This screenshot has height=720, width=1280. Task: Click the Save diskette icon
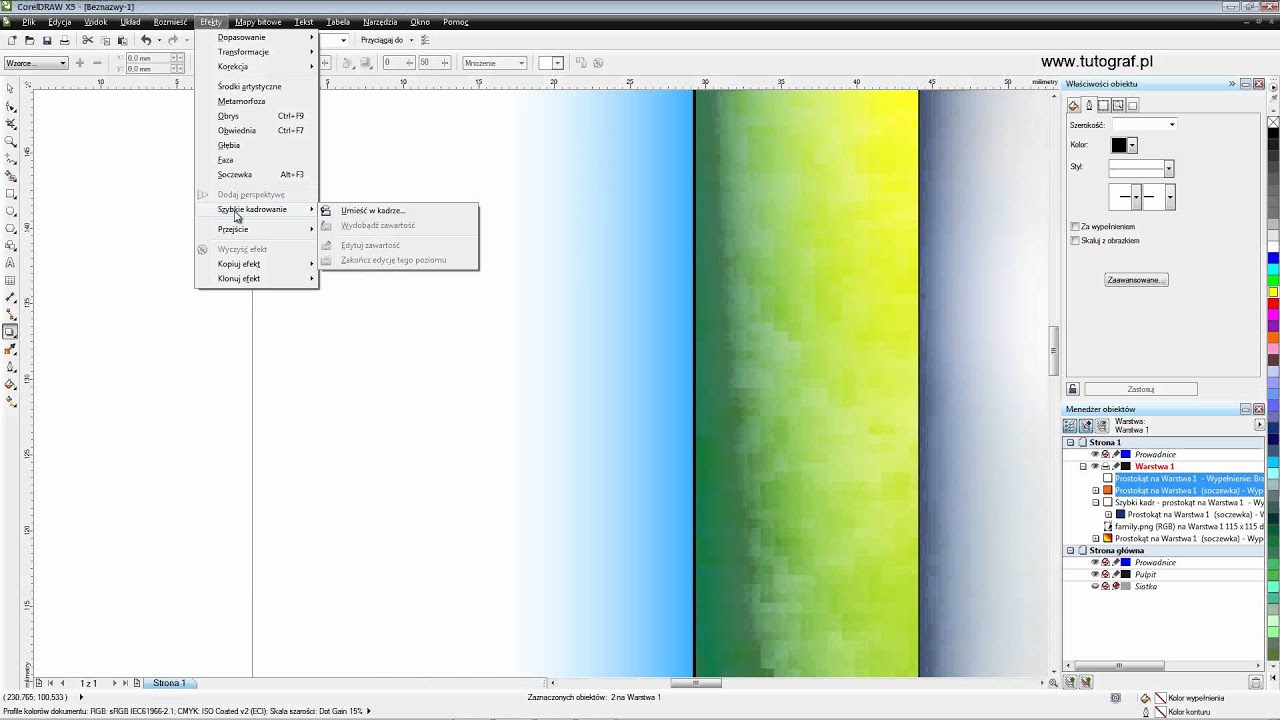point(47,40)
